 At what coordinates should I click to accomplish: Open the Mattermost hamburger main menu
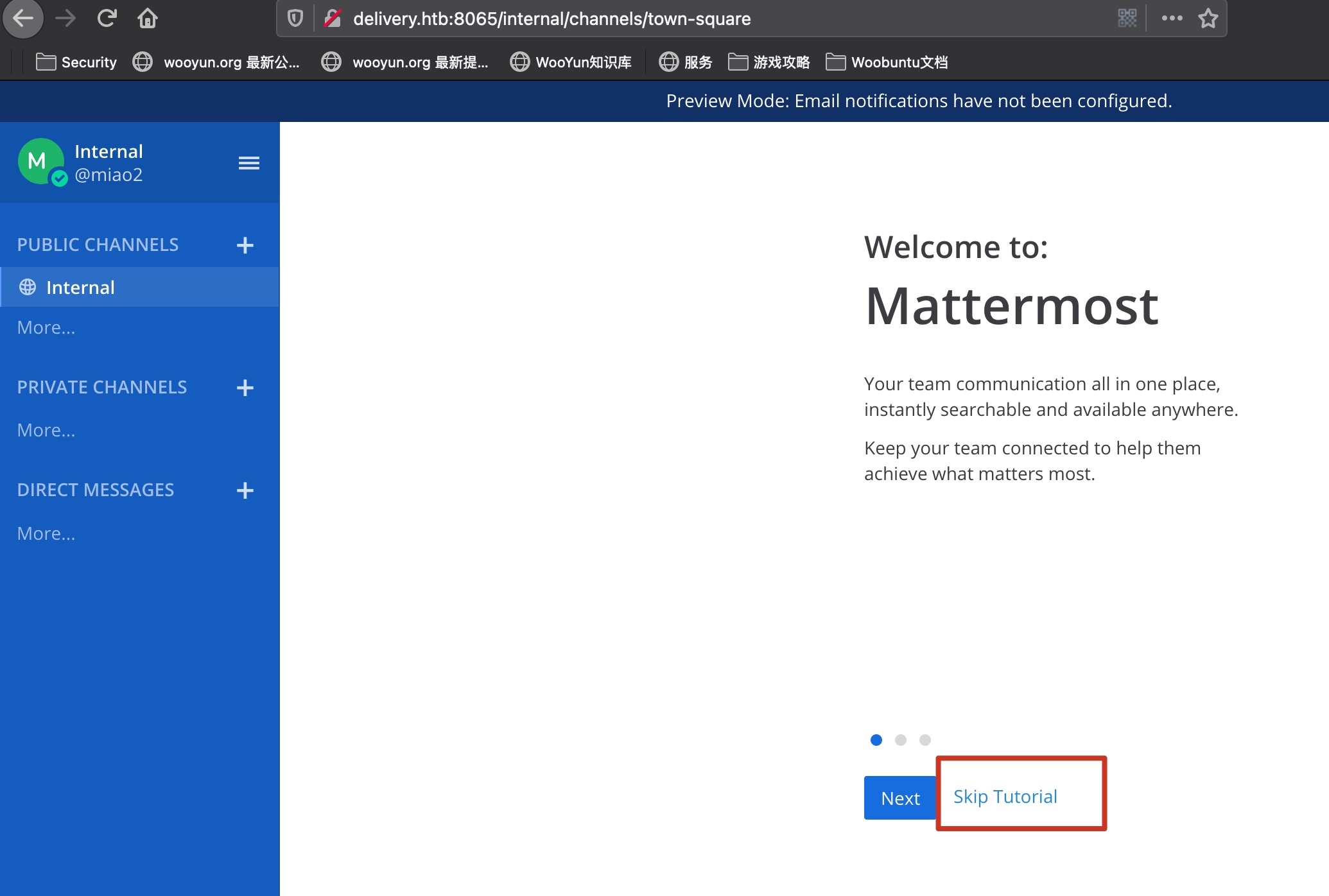click(248, 163)
